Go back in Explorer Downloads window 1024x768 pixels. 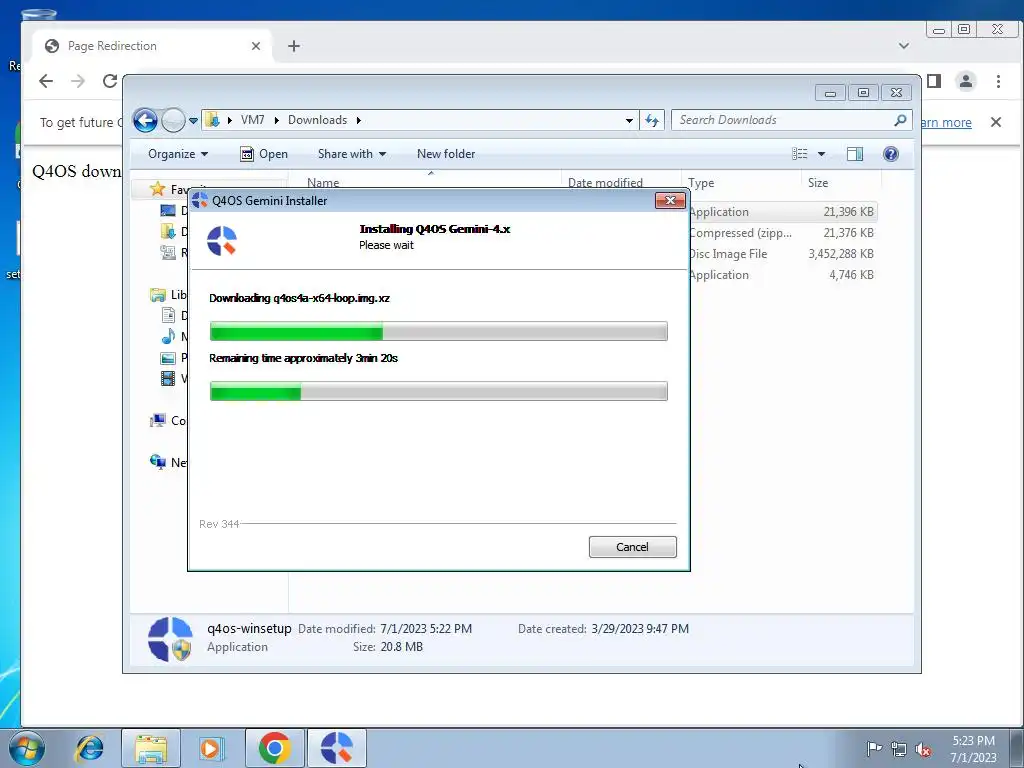click(145, 120)
